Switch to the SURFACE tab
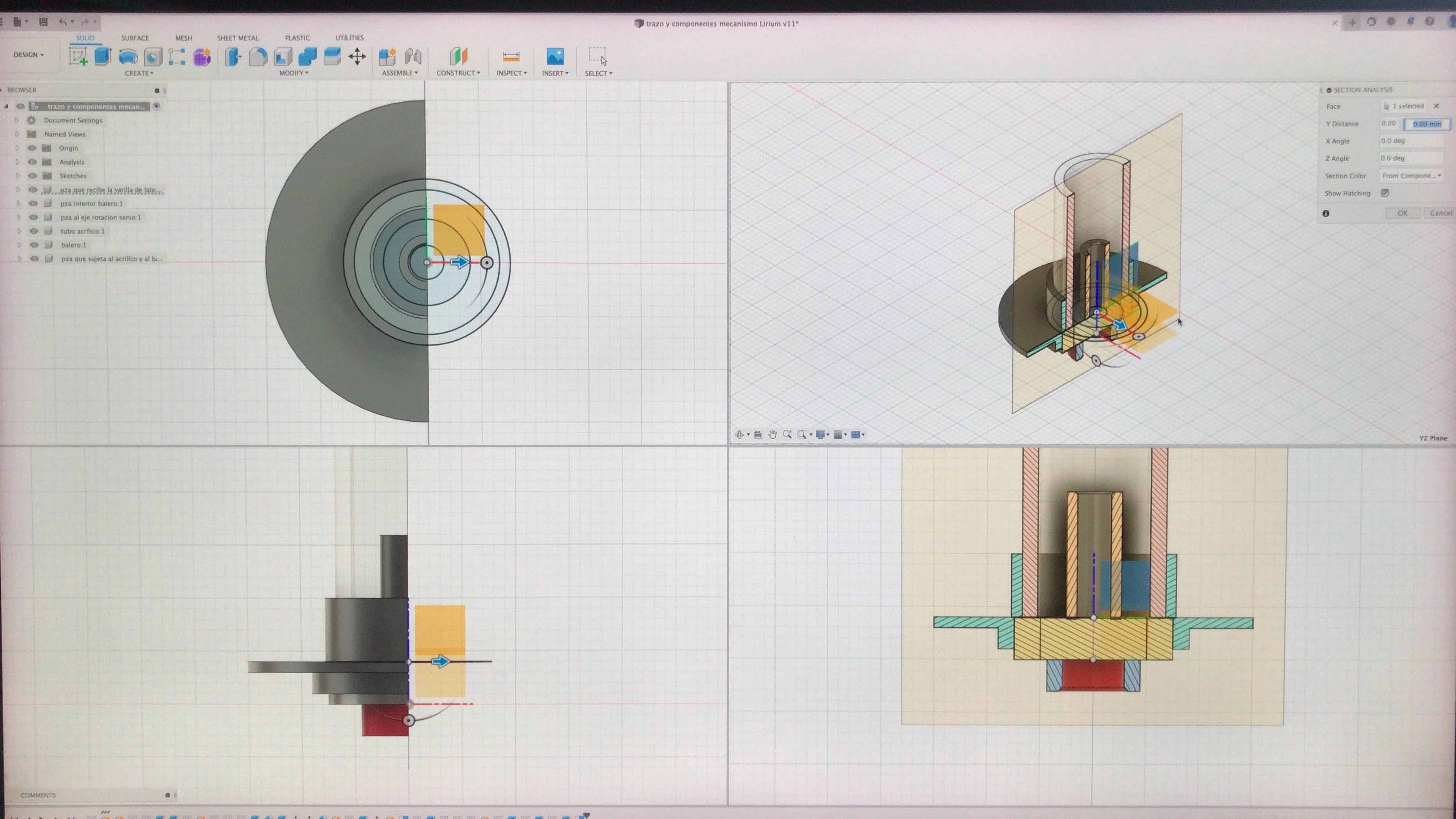 coord(135,38)
